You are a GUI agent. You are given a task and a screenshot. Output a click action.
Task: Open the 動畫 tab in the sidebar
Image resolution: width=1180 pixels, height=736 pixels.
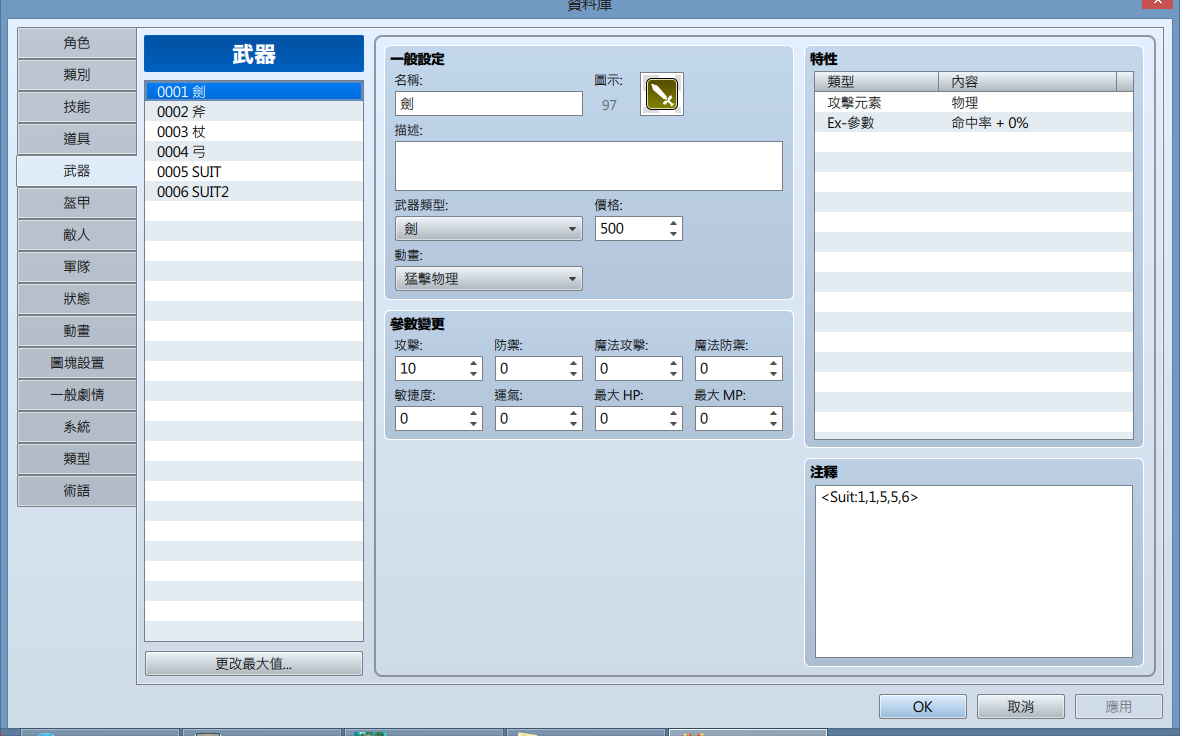point(77,330)
